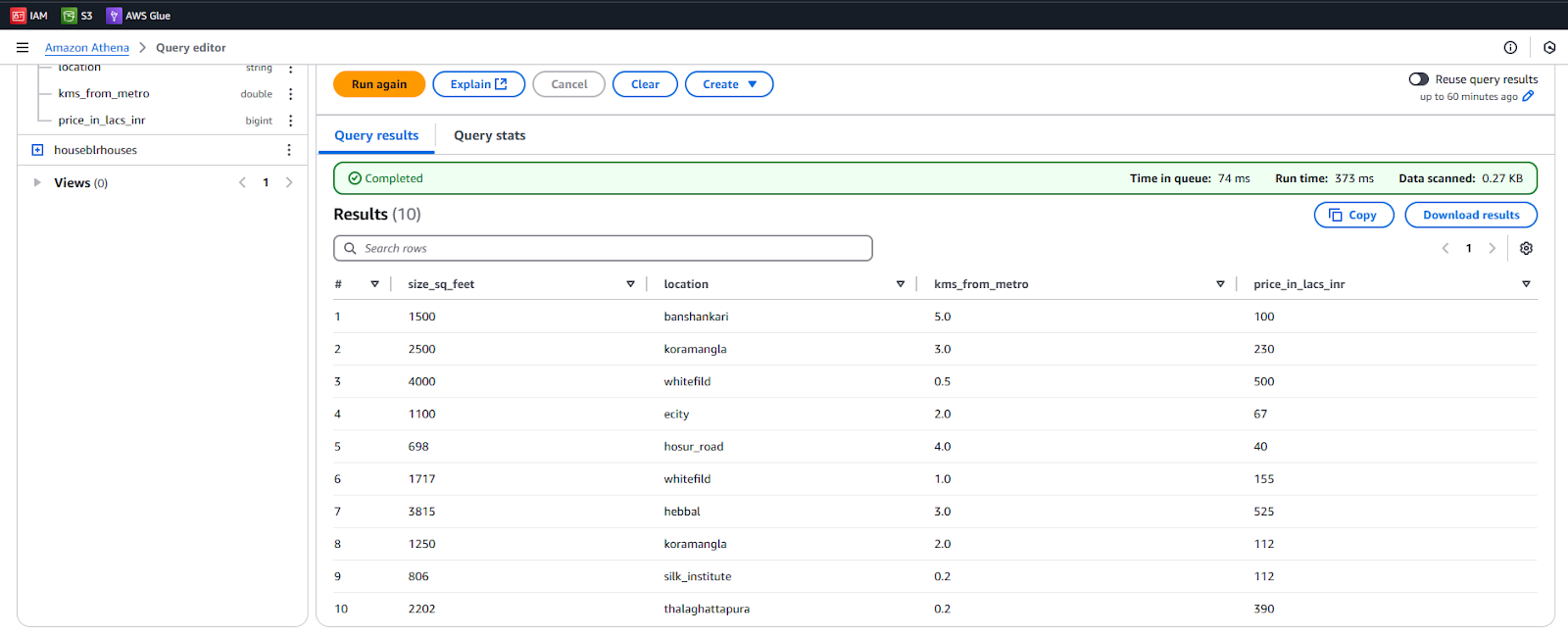1568x637 pixels.
Task: Click the hosur_road location cell
Action: pyautogui.click(x=694, y=447)
